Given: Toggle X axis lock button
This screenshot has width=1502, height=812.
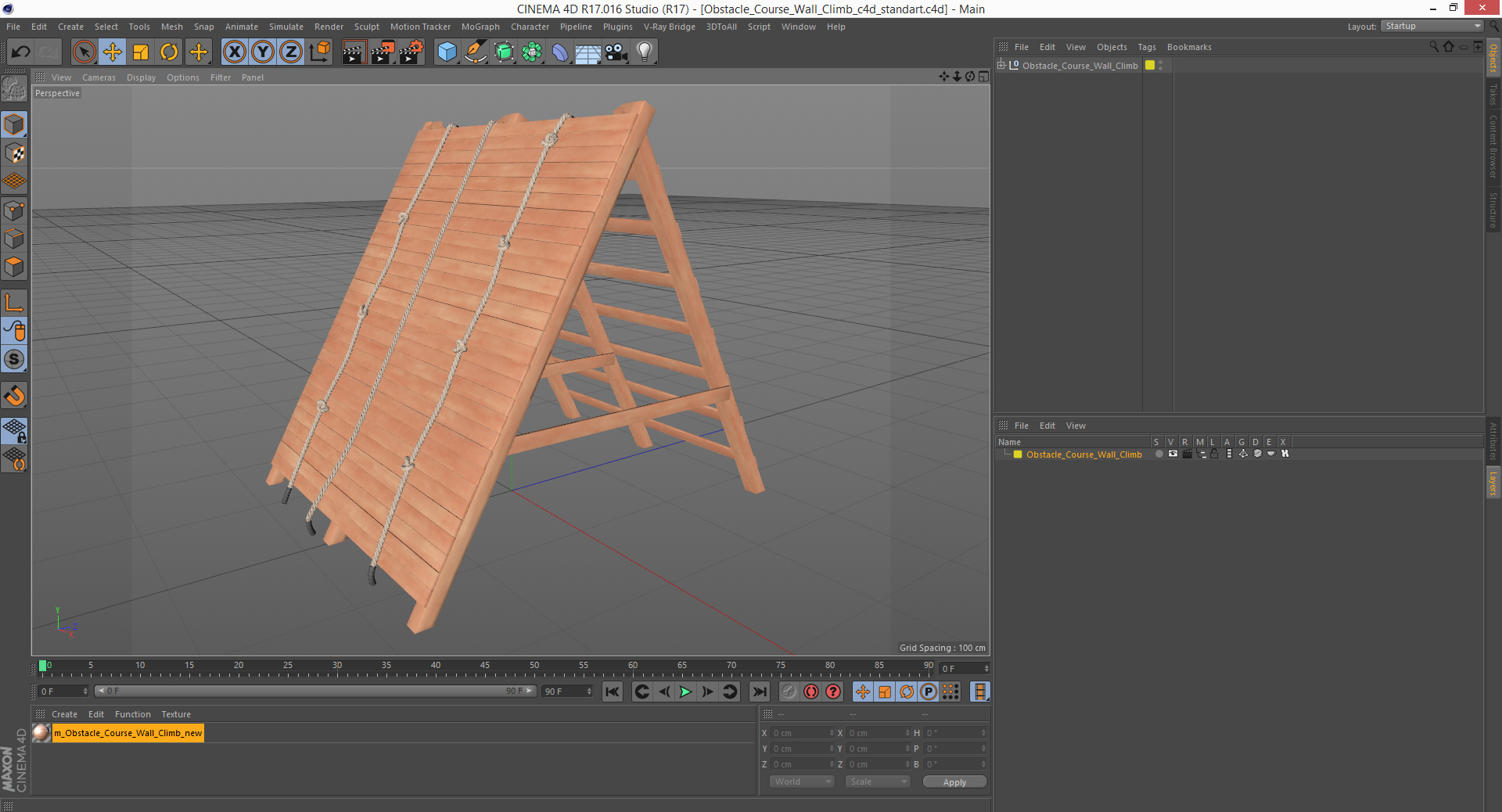Looking at the screenshot, I should click(234, 52).
